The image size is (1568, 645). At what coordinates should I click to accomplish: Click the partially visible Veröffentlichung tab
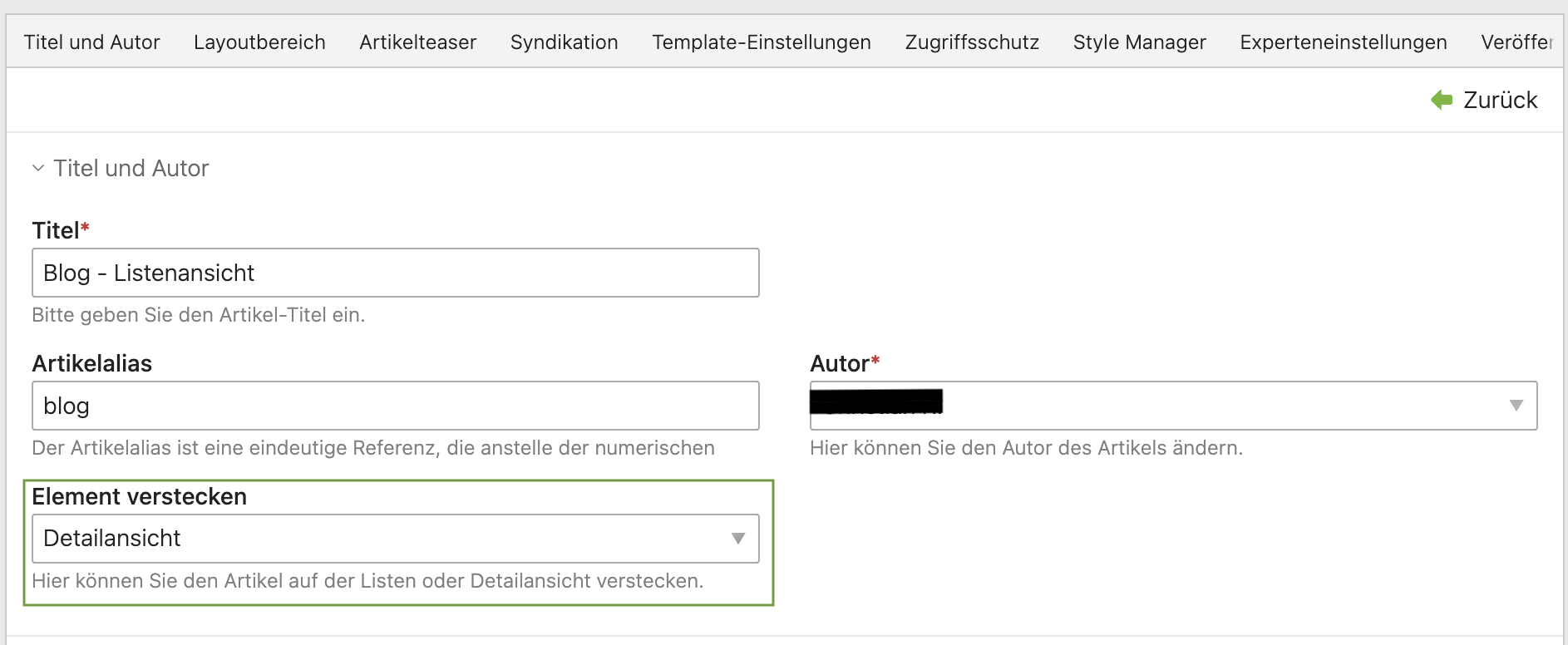tap(1516, 42)
